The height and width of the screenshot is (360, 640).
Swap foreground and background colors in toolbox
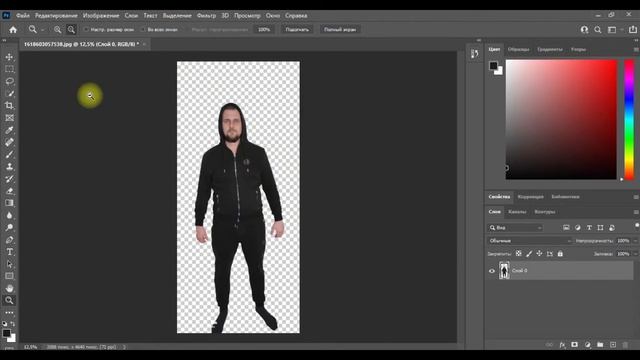pos(13,324)
